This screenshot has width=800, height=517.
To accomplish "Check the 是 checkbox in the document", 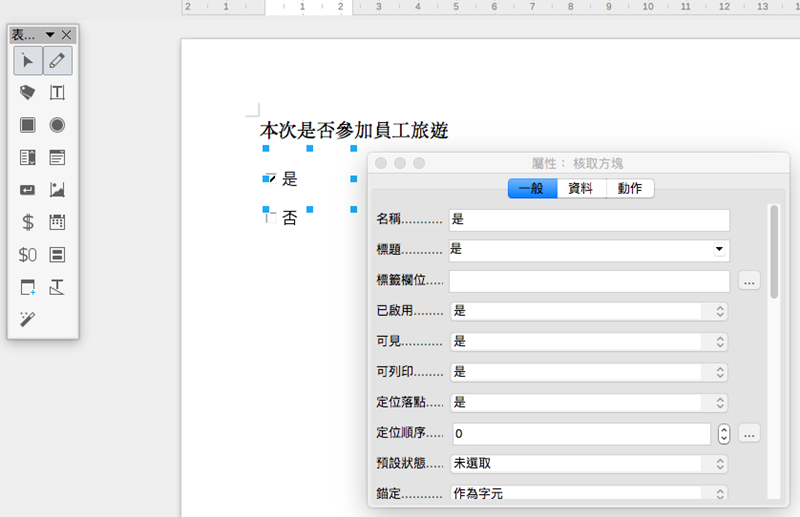I will pos(269,179).
